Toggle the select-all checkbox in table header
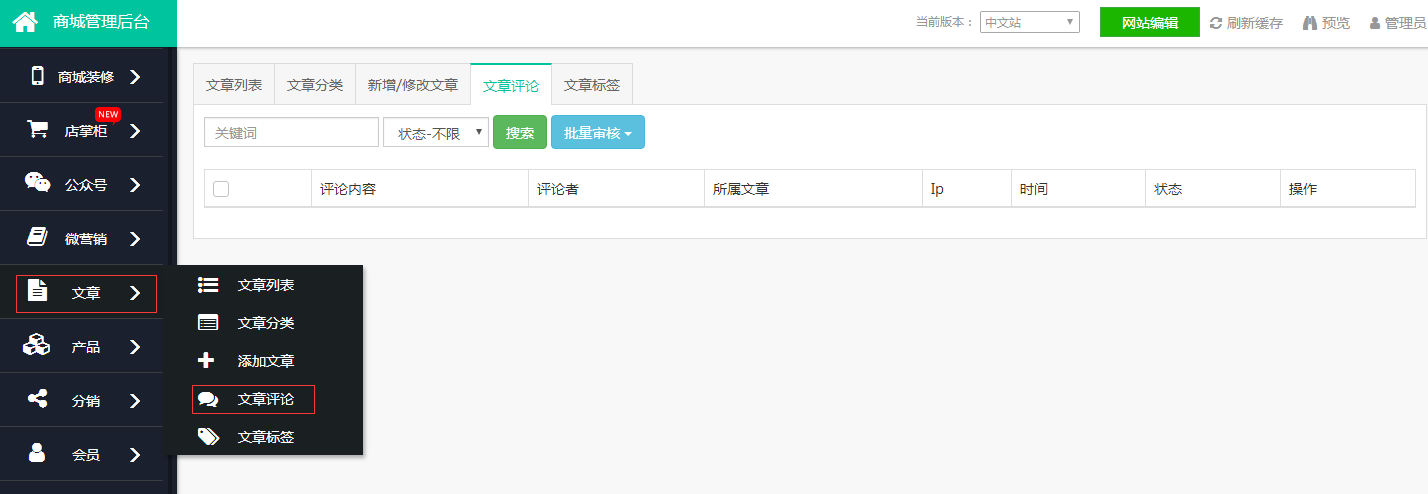Image resolution: width=1428 pixels, height=494 pixels. tap(221, 189)
